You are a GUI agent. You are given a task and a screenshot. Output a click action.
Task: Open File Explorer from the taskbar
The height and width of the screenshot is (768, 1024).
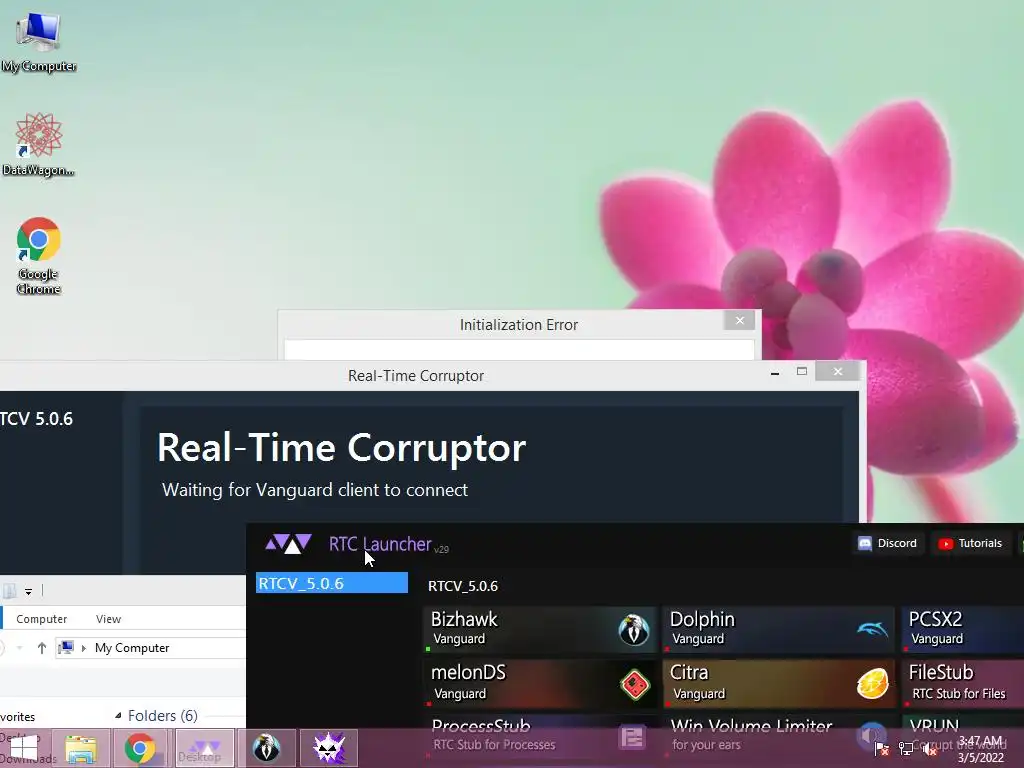pos(80,748)
